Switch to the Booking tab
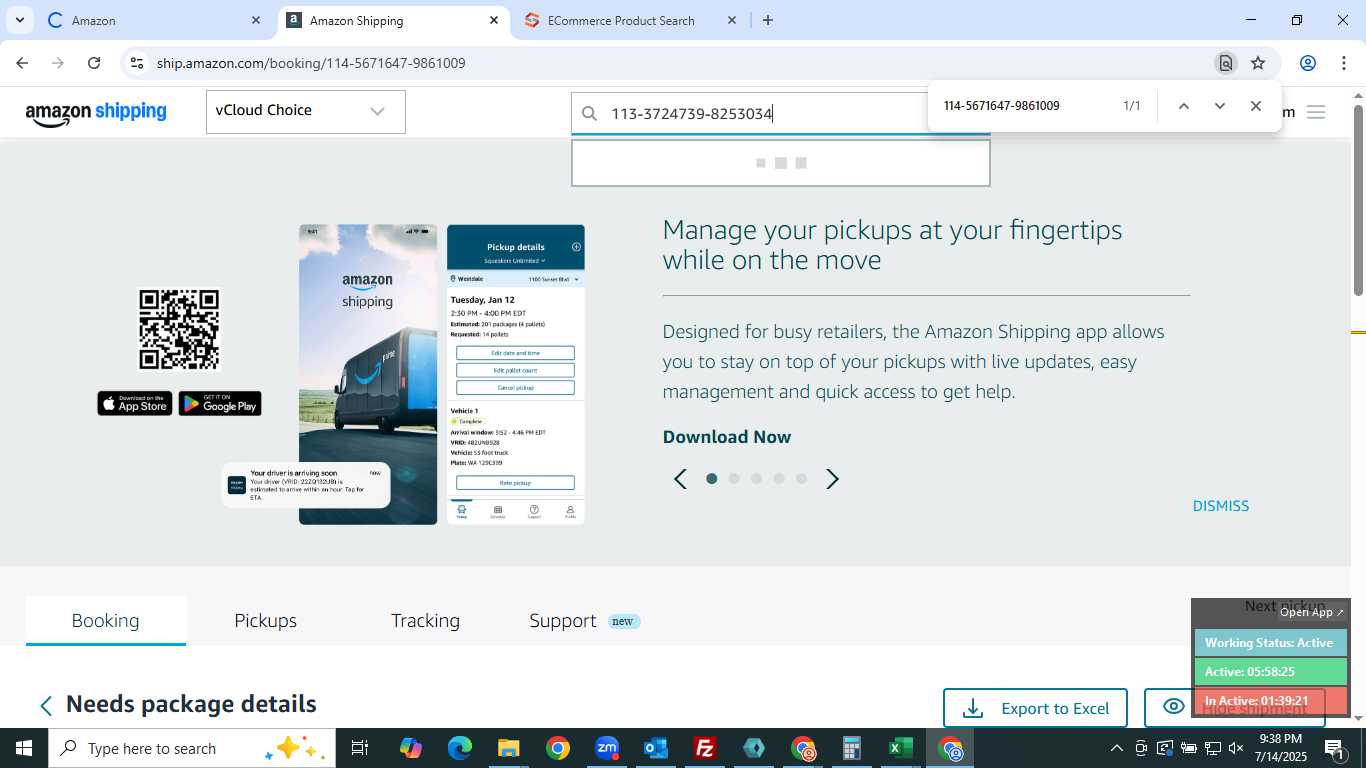 (x=106, y=620)
